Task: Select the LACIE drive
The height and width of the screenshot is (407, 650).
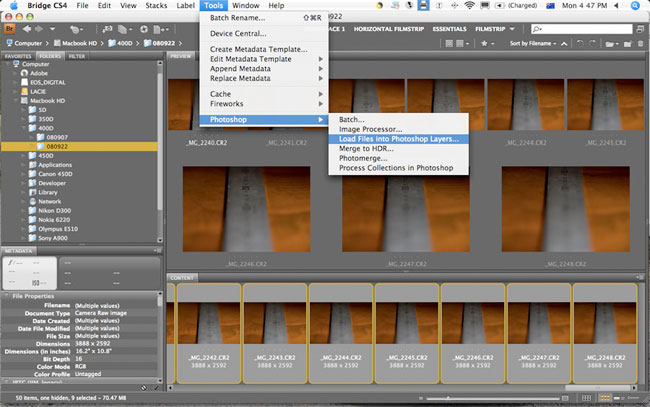Action: pos(34,92)
